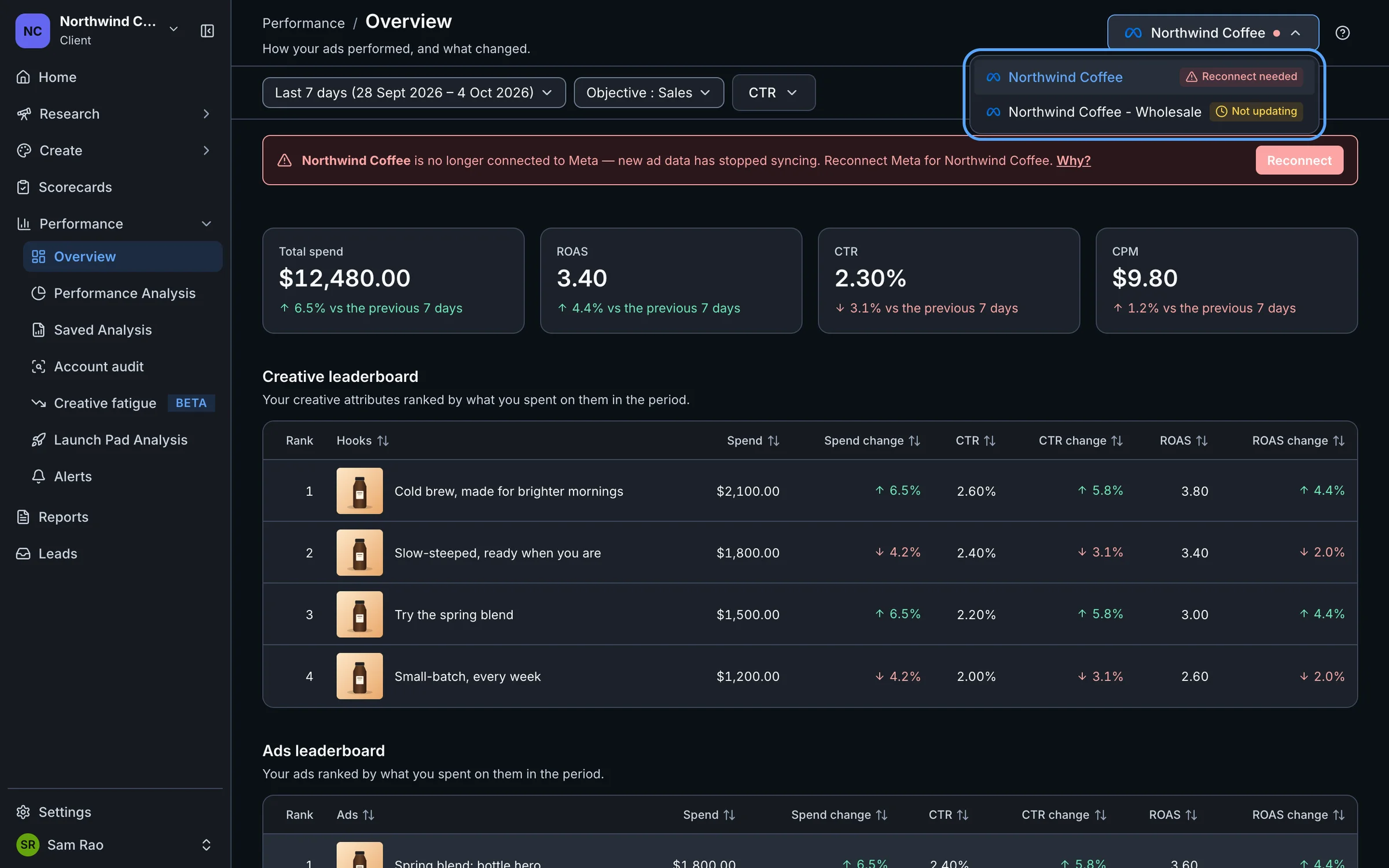
Task: Open Alerts page
Action: click(123, 476)
